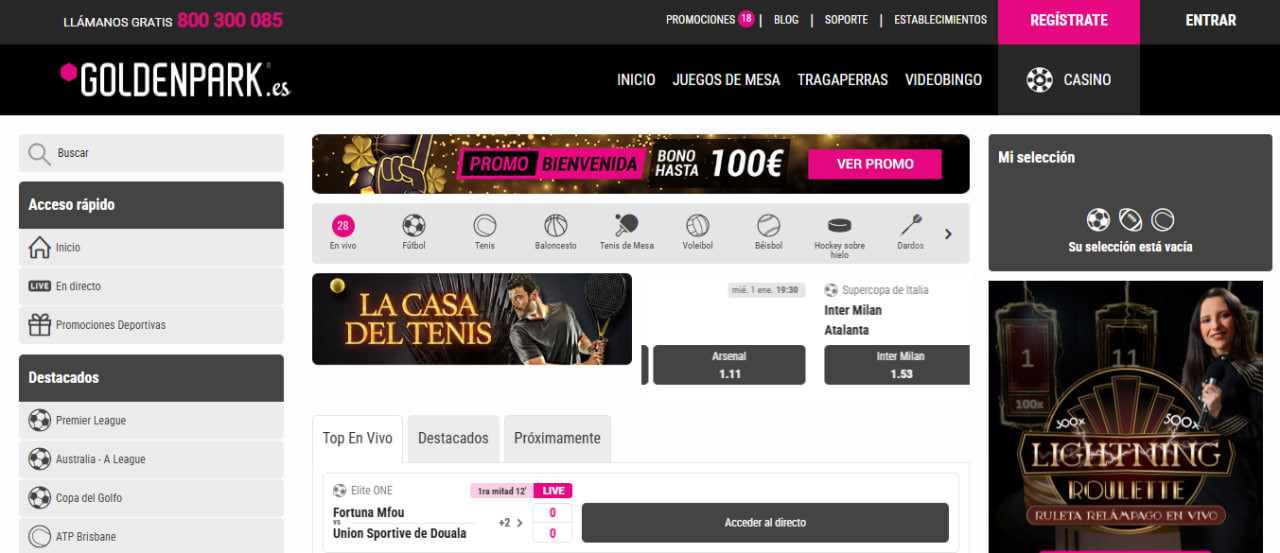The width and height of the screenshot is (1280, 553).
Task: Click the Premier League football icon
Action: click(x=40, y=421)
